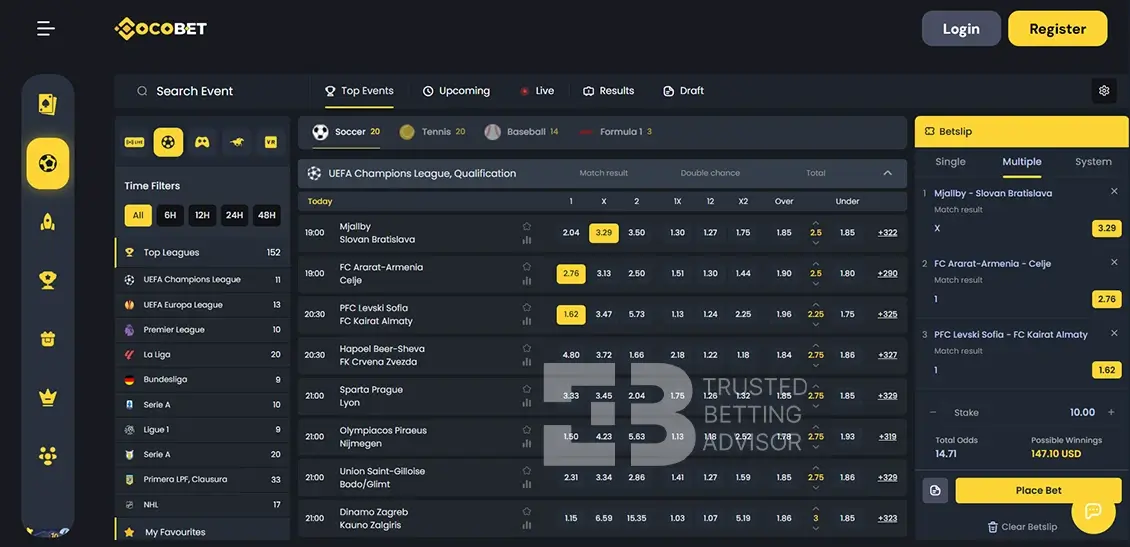Screen dimensions: 1130x547
Task: Favorite the Hapoel Beer-Sheva match
Action: point(527,348)
